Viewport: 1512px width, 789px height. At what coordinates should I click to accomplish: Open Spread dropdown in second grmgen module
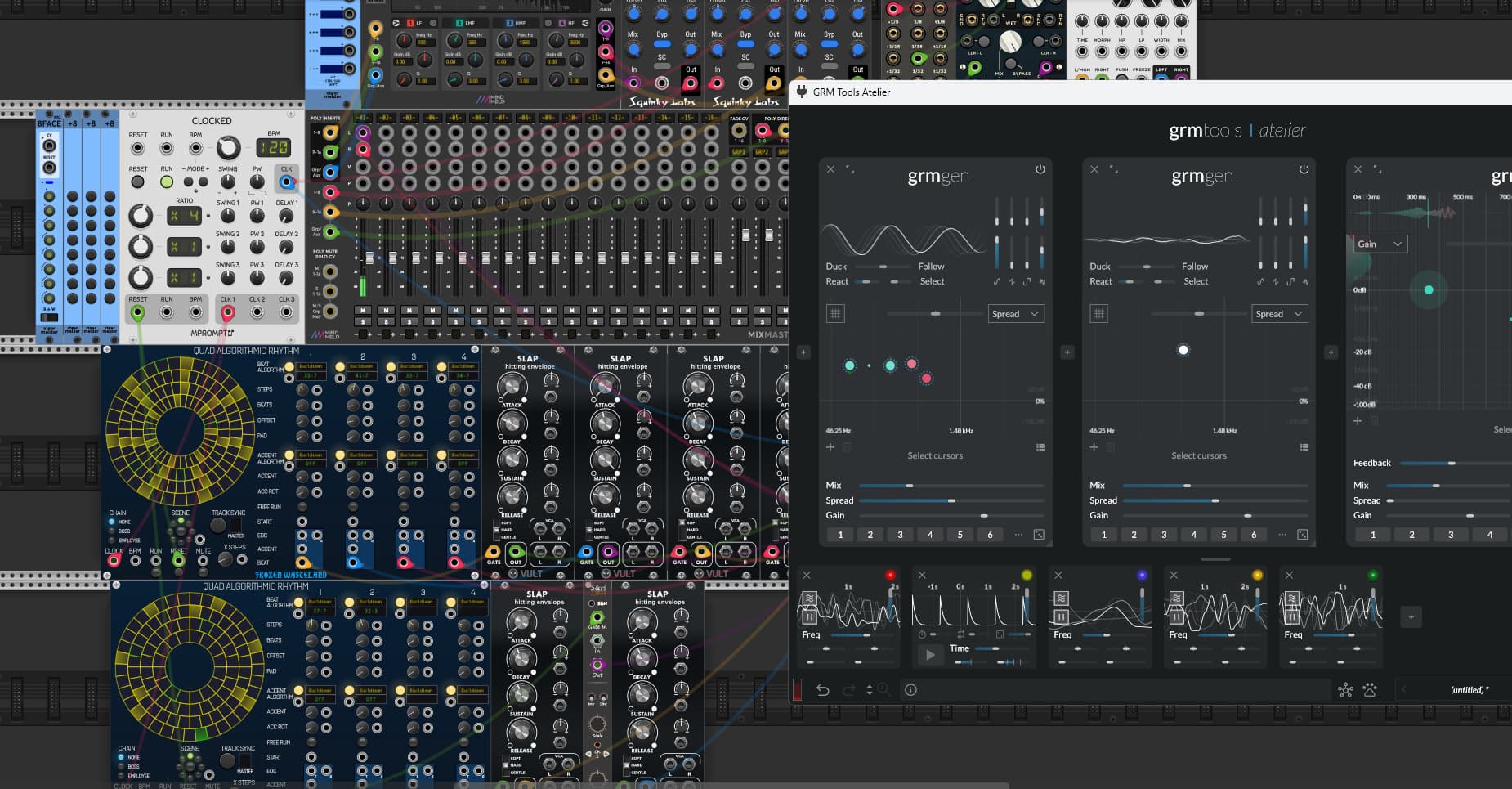(x=1279, y=314)
